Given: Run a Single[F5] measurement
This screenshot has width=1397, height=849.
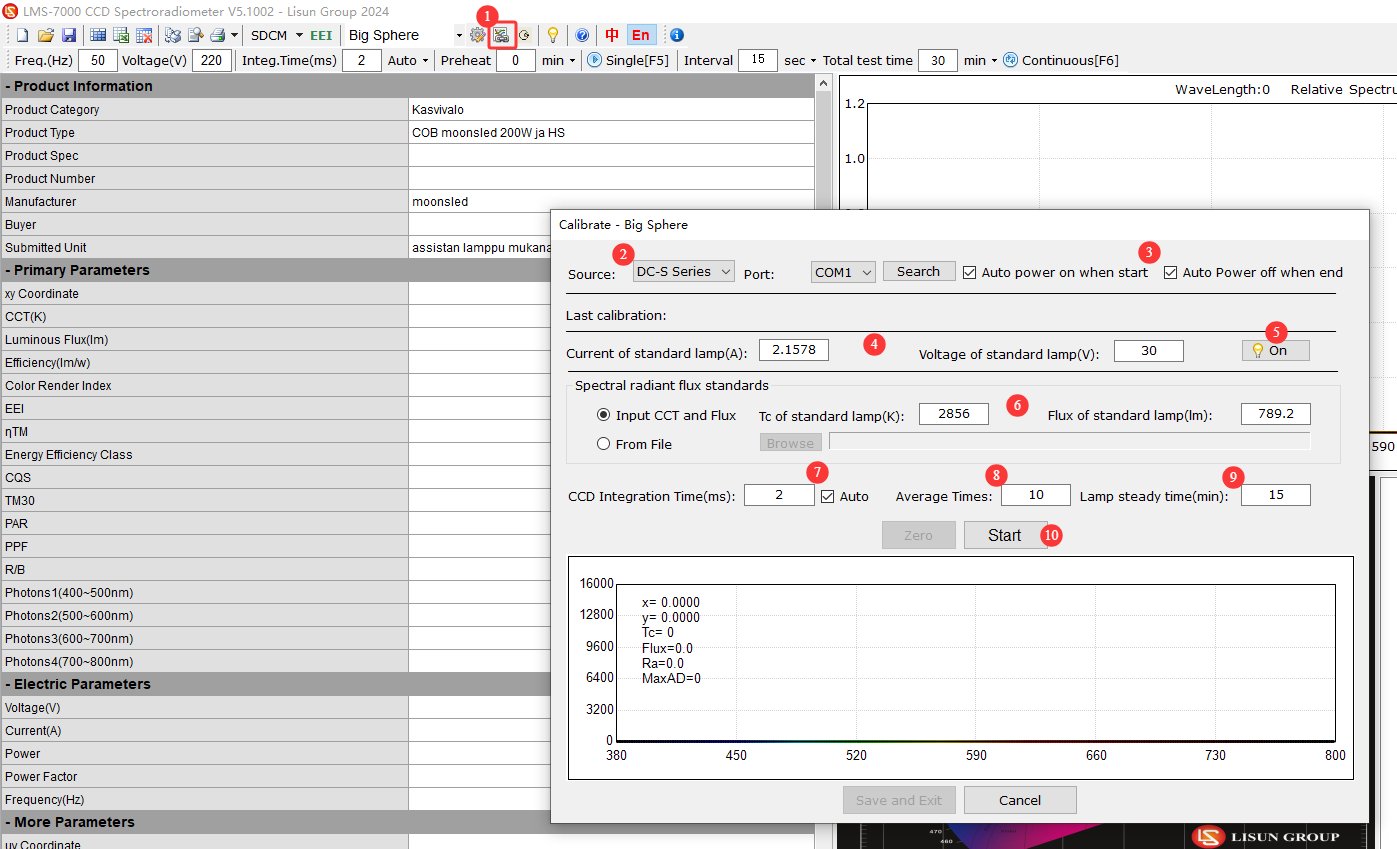Looking at the screenshot, I should (x=628, y=60).
